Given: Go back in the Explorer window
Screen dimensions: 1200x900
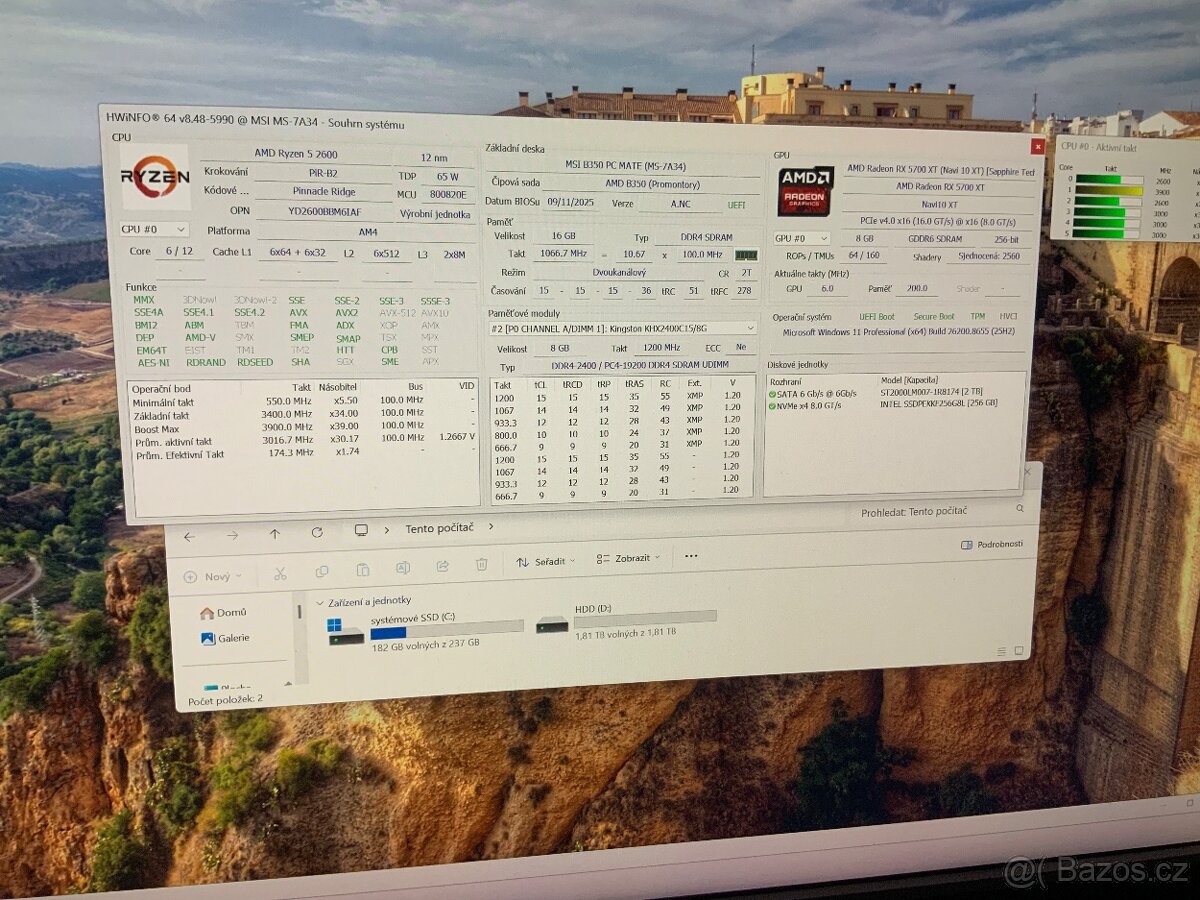Looking at the screenshot, I should click(x=189, y=536).
